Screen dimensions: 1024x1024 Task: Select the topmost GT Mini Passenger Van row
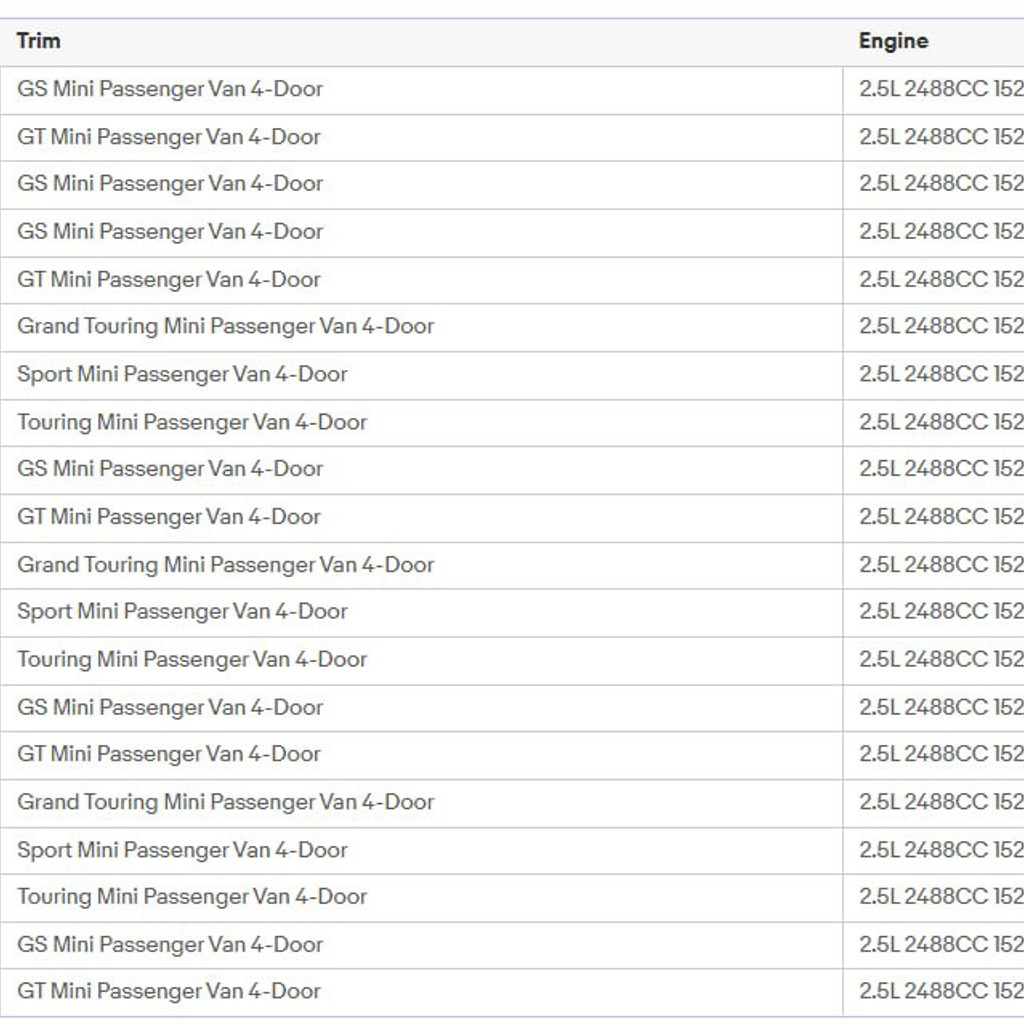coord(512,137)
